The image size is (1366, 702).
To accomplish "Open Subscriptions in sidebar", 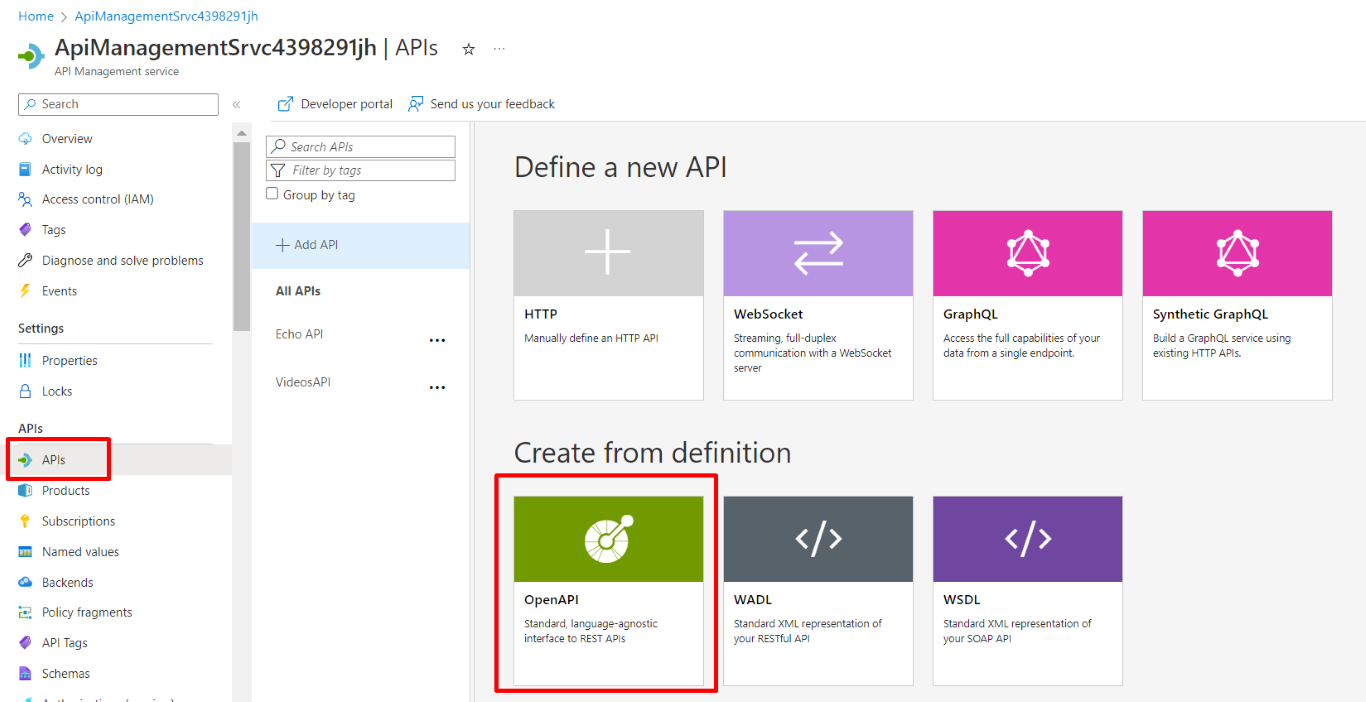I will 78,521.
